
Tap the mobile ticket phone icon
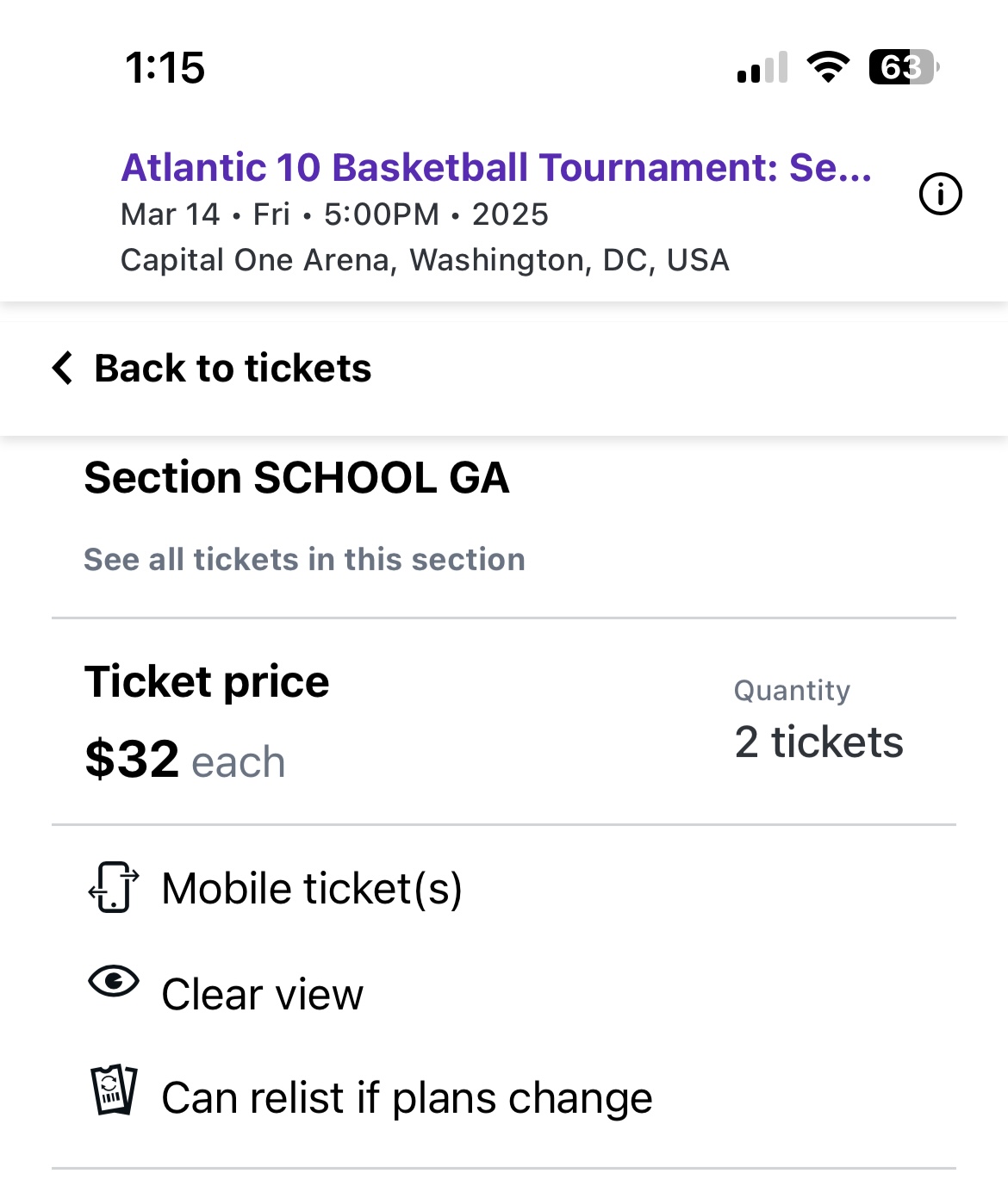[114, 887]
